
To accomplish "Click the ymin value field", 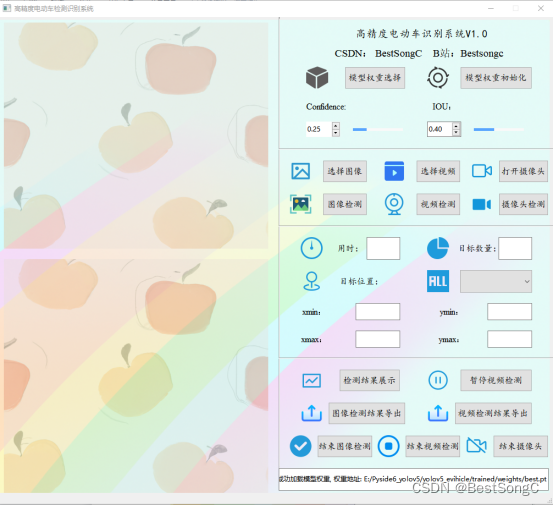I will [x=509, y=311].
